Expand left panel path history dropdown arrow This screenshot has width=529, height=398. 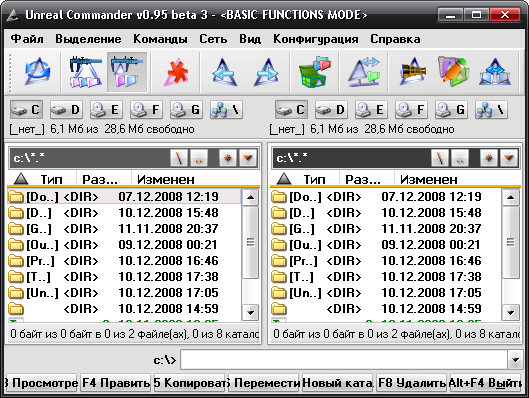click(248, 158)
